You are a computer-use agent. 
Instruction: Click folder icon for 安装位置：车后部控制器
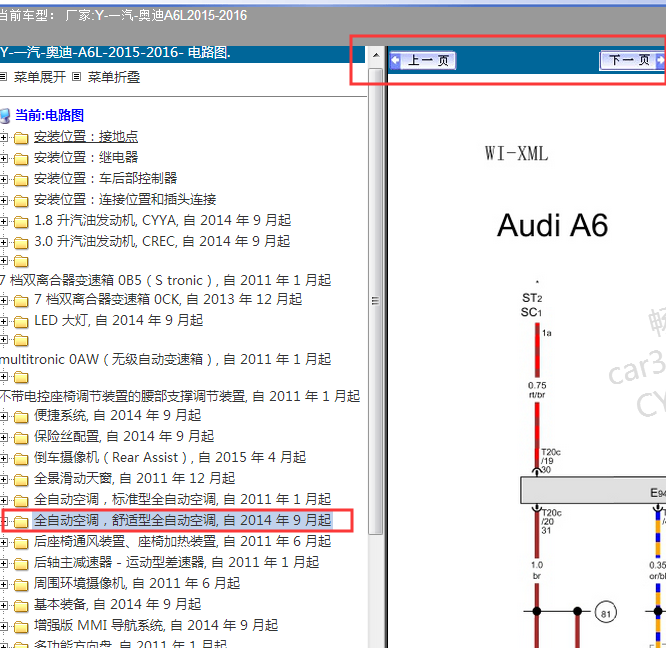point(21,180)
